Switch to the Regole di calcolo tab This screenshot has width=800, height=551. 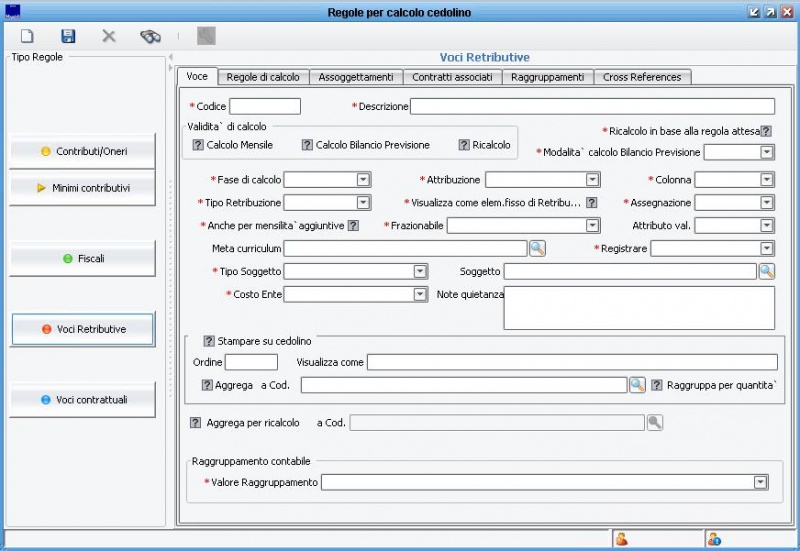coord(263,77)
